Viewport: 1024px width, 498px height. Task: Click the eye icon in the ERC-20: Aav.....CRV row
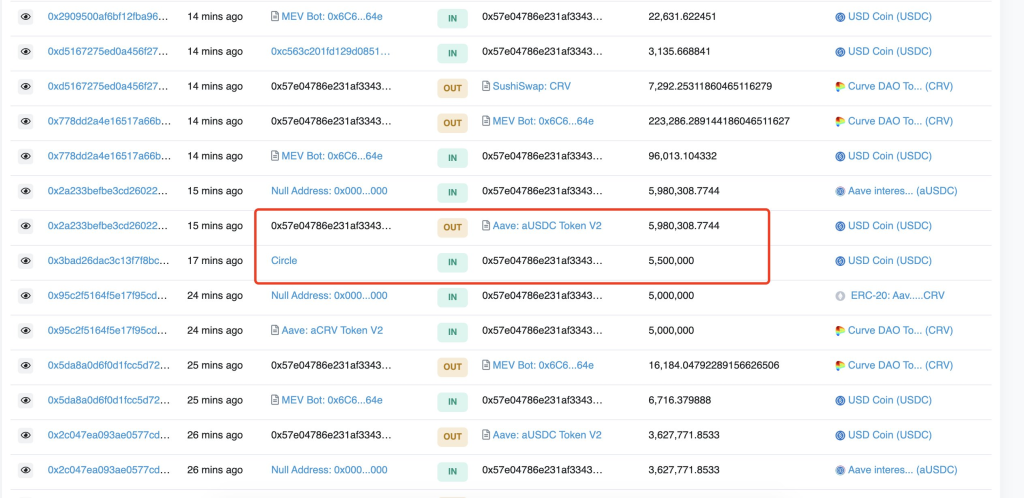(x=25, y=296)
